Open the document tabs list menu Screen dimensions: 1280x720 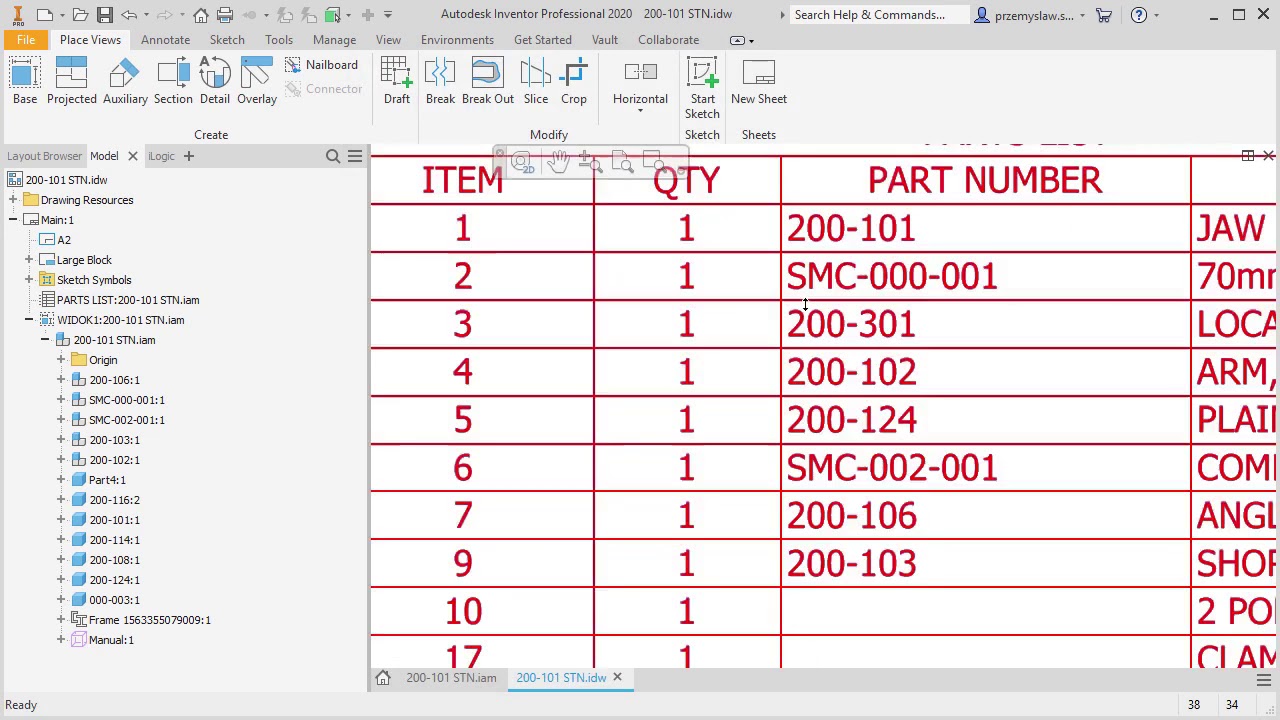(1264, 680)
